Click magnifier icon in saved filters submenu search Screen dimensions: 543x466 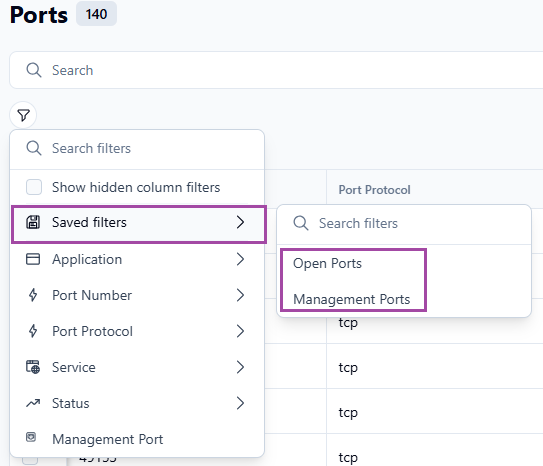[x=301, y=223]
